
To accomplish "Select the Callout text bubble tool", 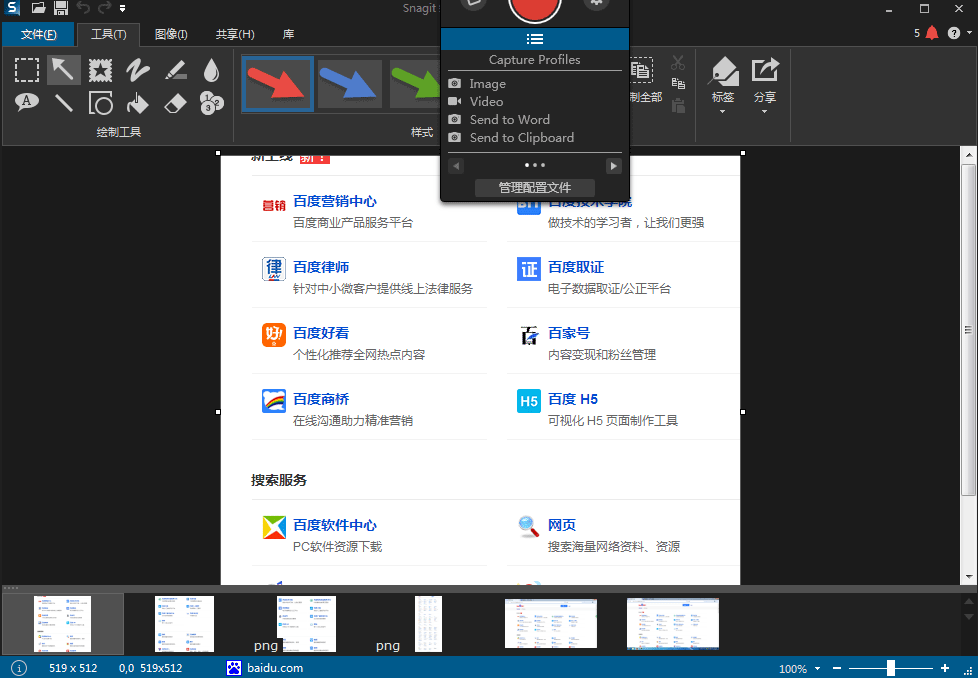I will (x=27, y=102).
